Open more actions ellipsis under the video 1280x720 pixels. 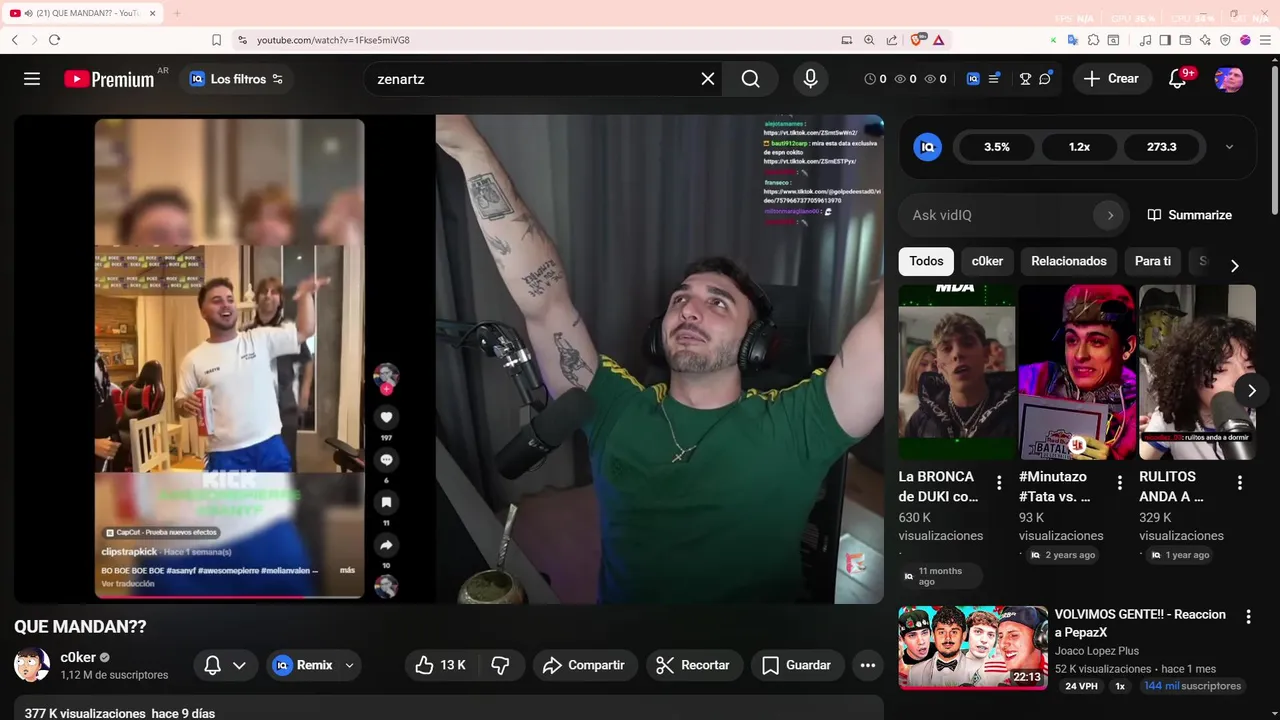click(x=867, y=665)
